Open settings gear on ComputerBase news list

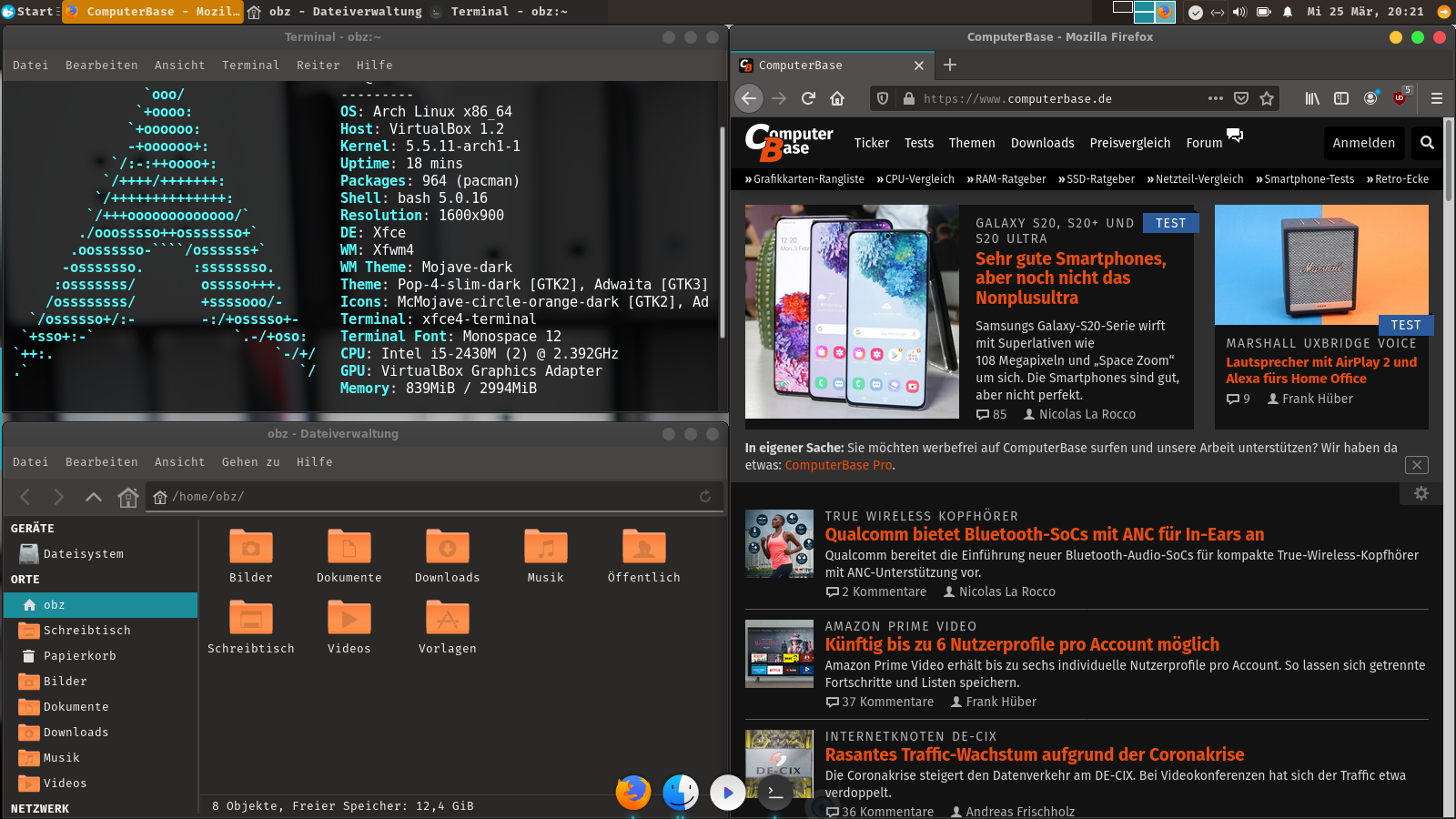(x=1421, y=493)
